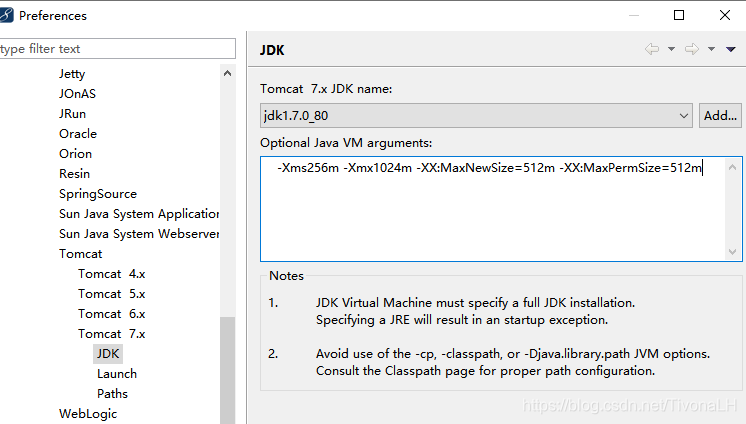
Task: Select the Tomcat parent node
Action: (x=80, y=254)
